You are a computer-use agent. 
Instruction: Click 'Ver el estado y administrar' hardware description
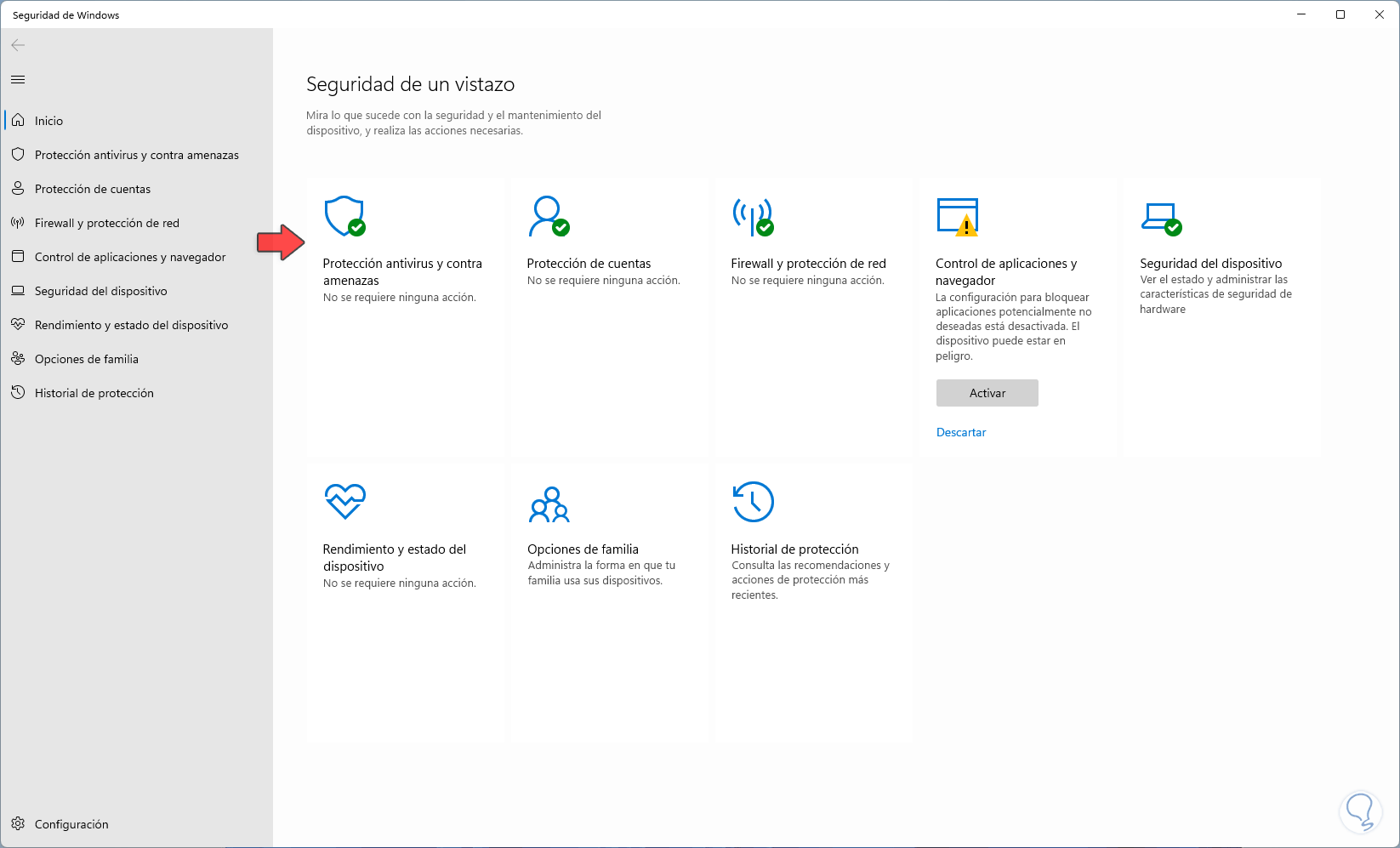1215,294
